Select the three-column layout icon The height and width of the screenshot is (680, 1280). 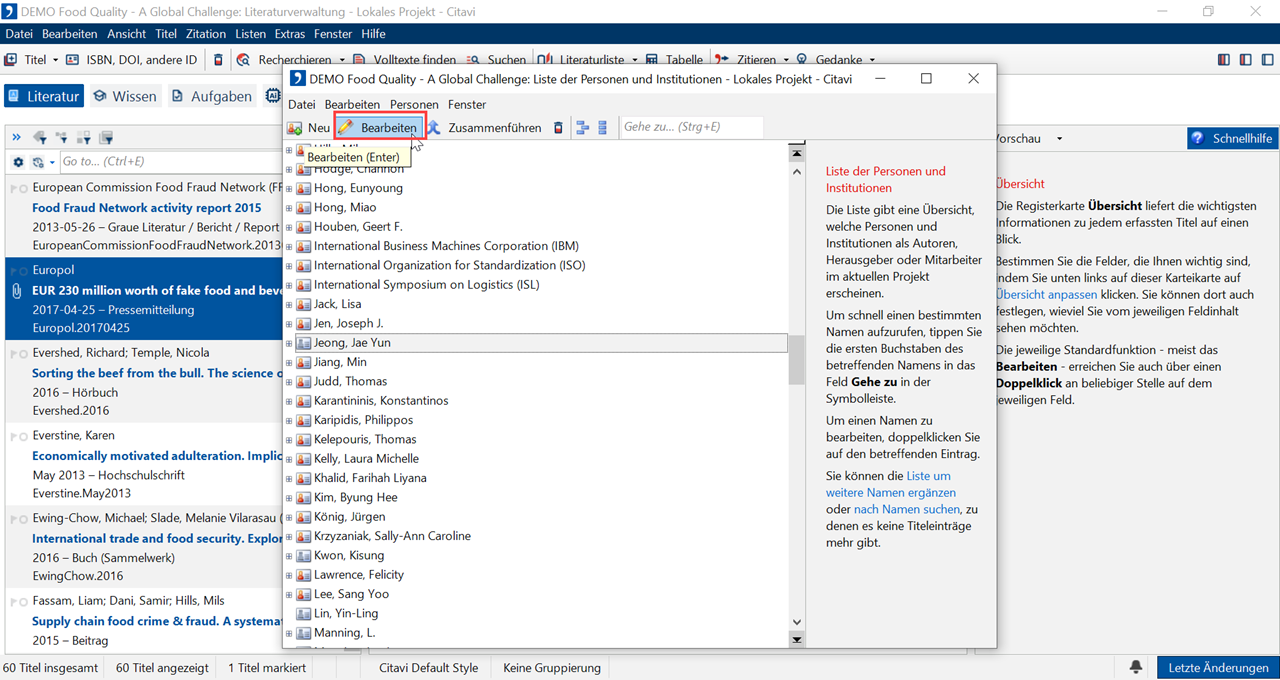pyautogui.click(x=1223, y=60)
